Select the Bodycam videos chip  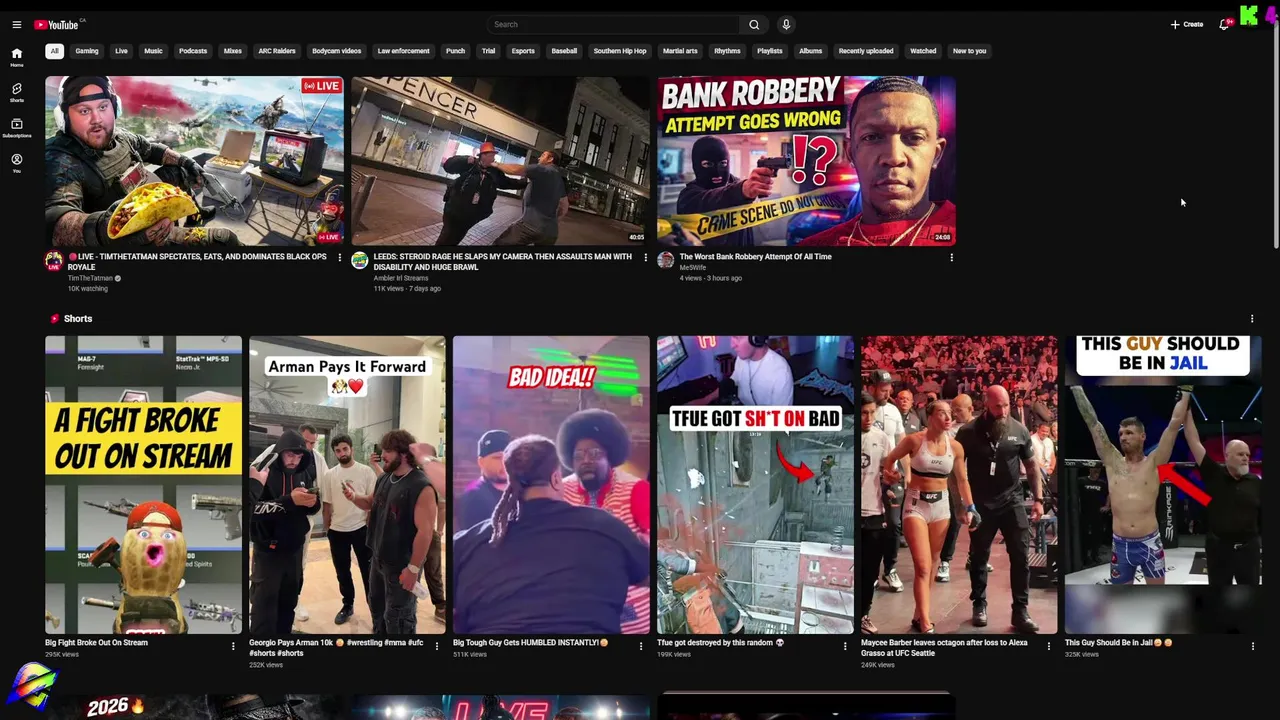click(x=337, y=51)
